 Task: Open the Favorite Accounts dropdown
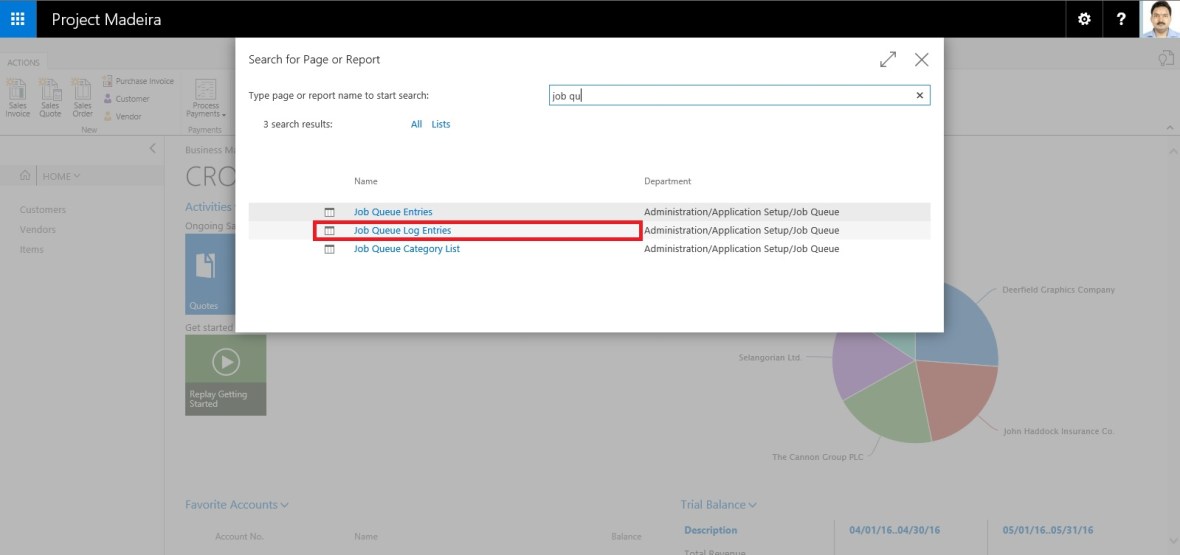[237, 505]
